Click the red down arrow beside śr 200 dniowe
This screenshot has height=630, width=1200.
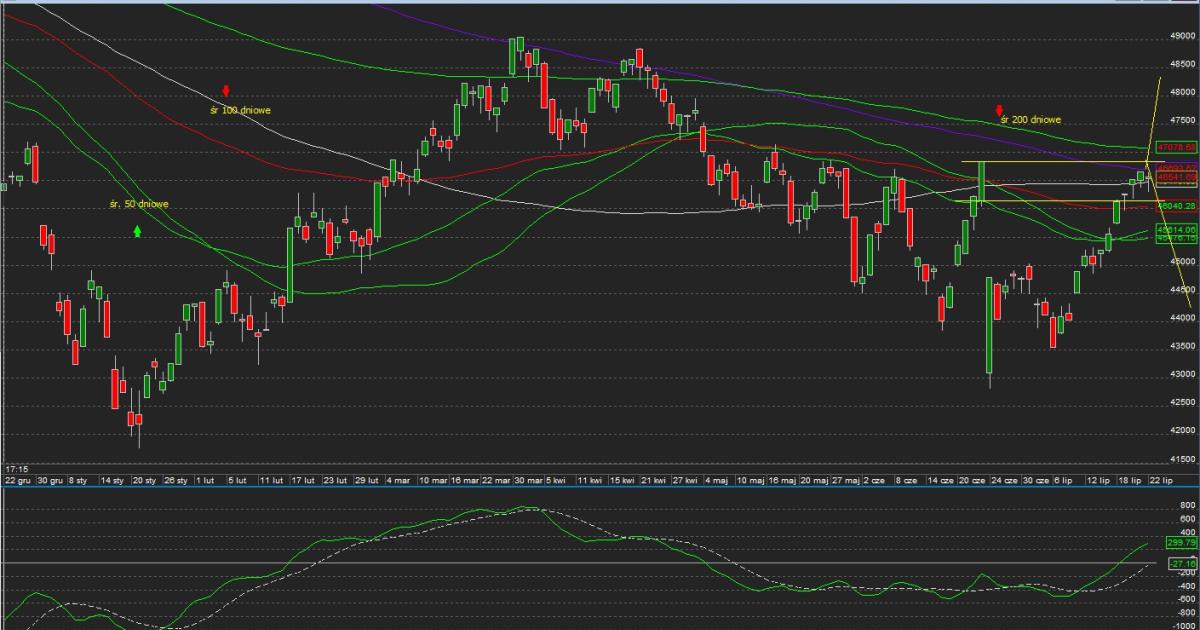[998, 109]
